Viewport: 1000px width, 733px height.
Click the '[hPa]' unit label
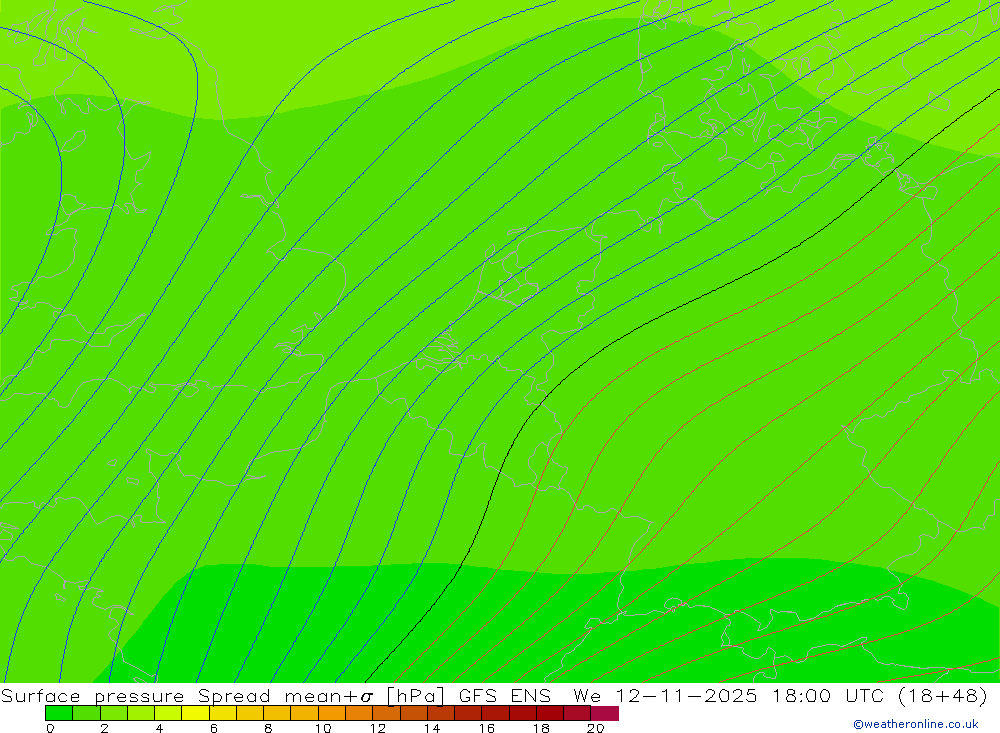[x=416, y=695]
